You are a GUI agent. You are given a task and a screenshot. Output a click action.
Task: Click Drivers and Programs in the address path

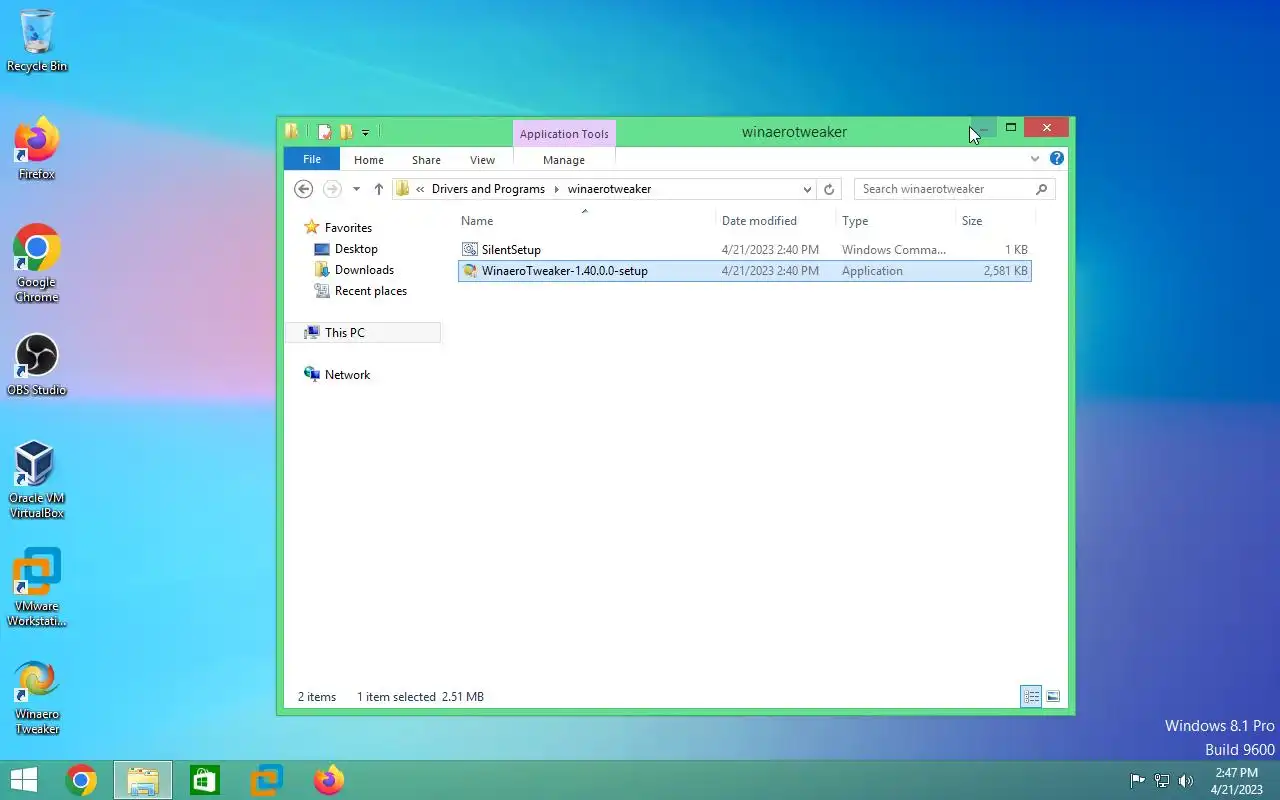[488, 189]
